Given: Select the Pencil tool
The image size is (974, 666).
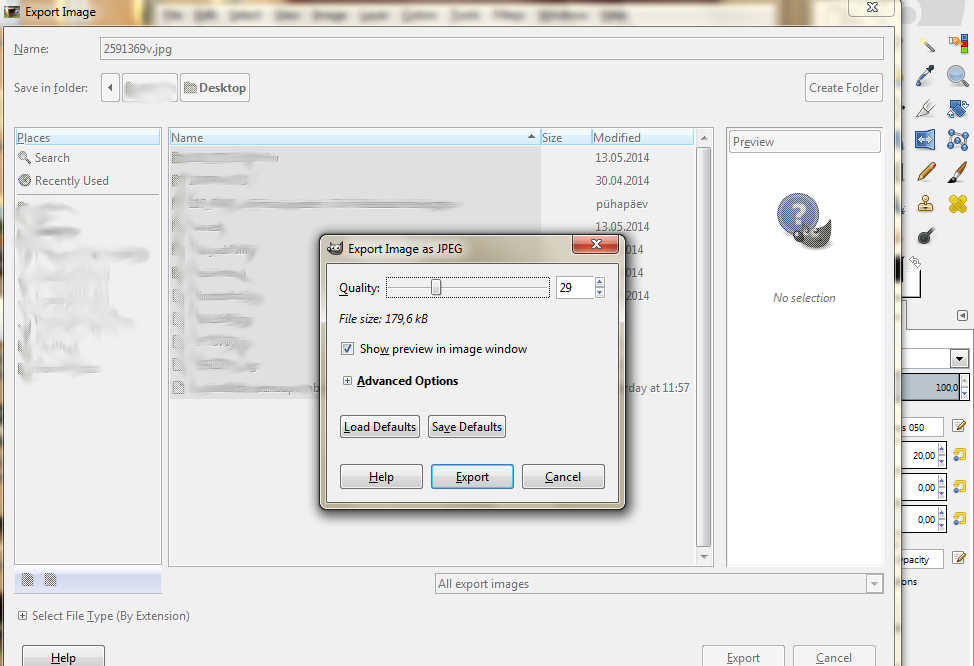Looking at the screenshot, I should click(926, 172).
